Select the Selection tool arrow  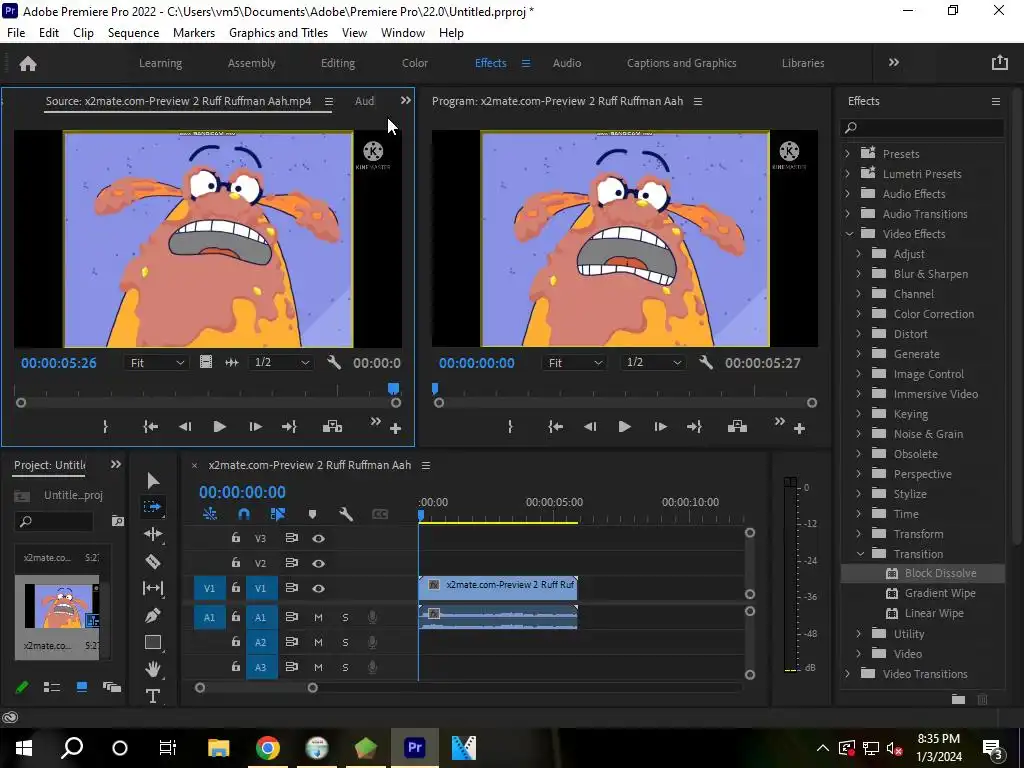coord(153,481)
